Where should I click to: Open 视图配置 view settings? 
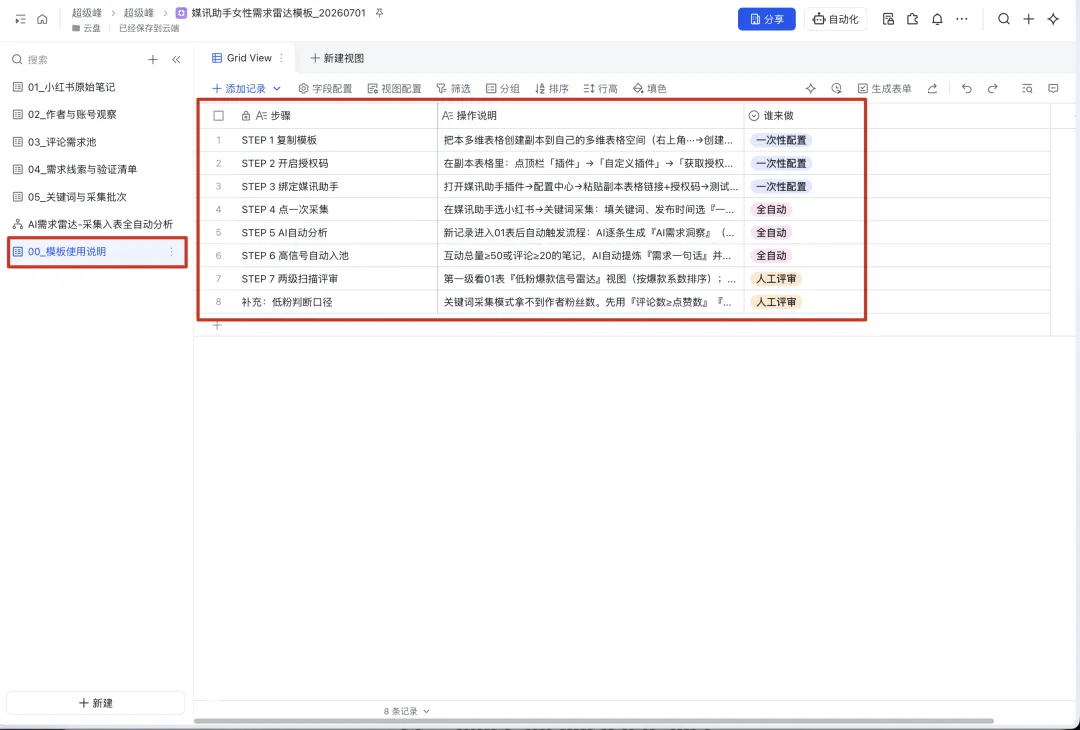[x=395, y=88]
